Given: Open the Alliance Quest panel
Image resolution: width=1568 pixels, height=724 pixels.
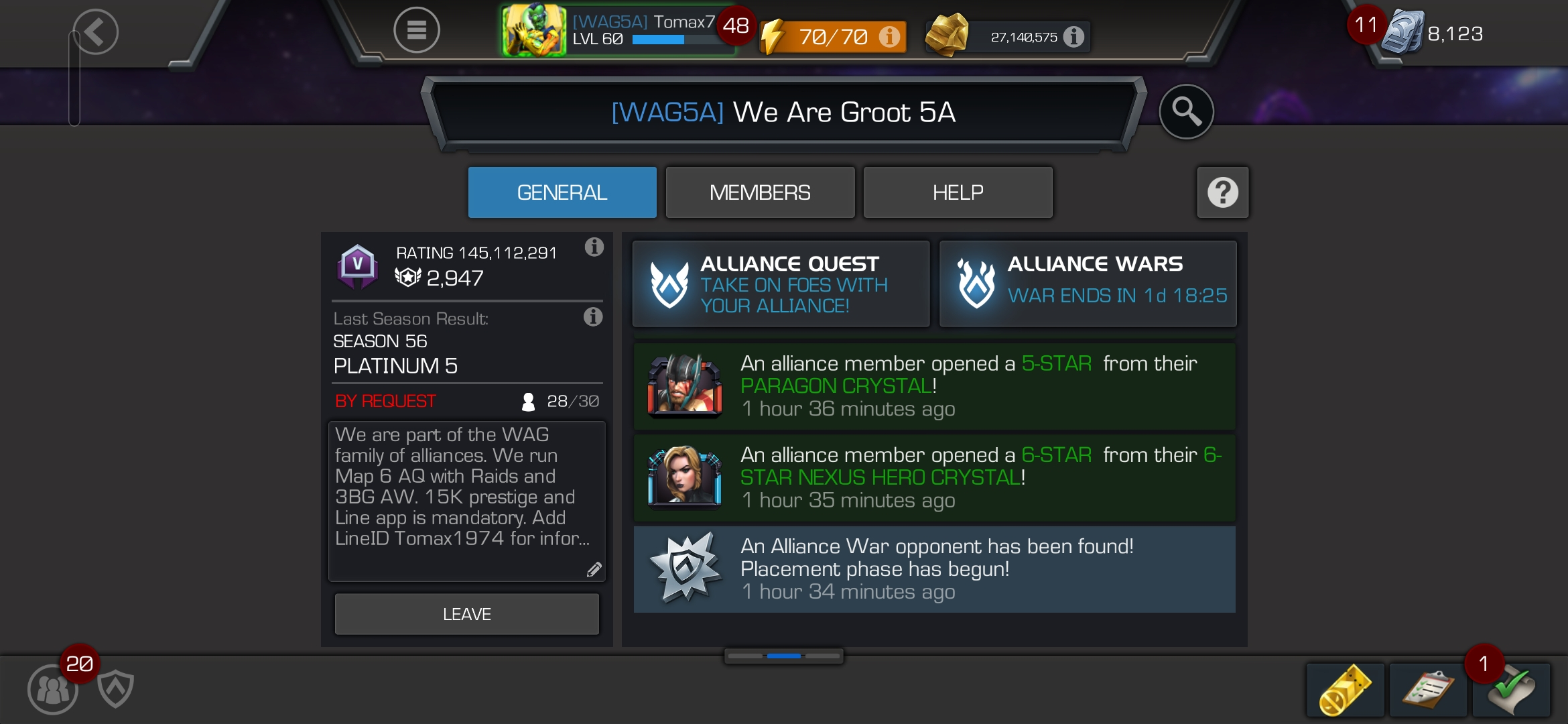Looking at the screenshot, I should [781, 284].
